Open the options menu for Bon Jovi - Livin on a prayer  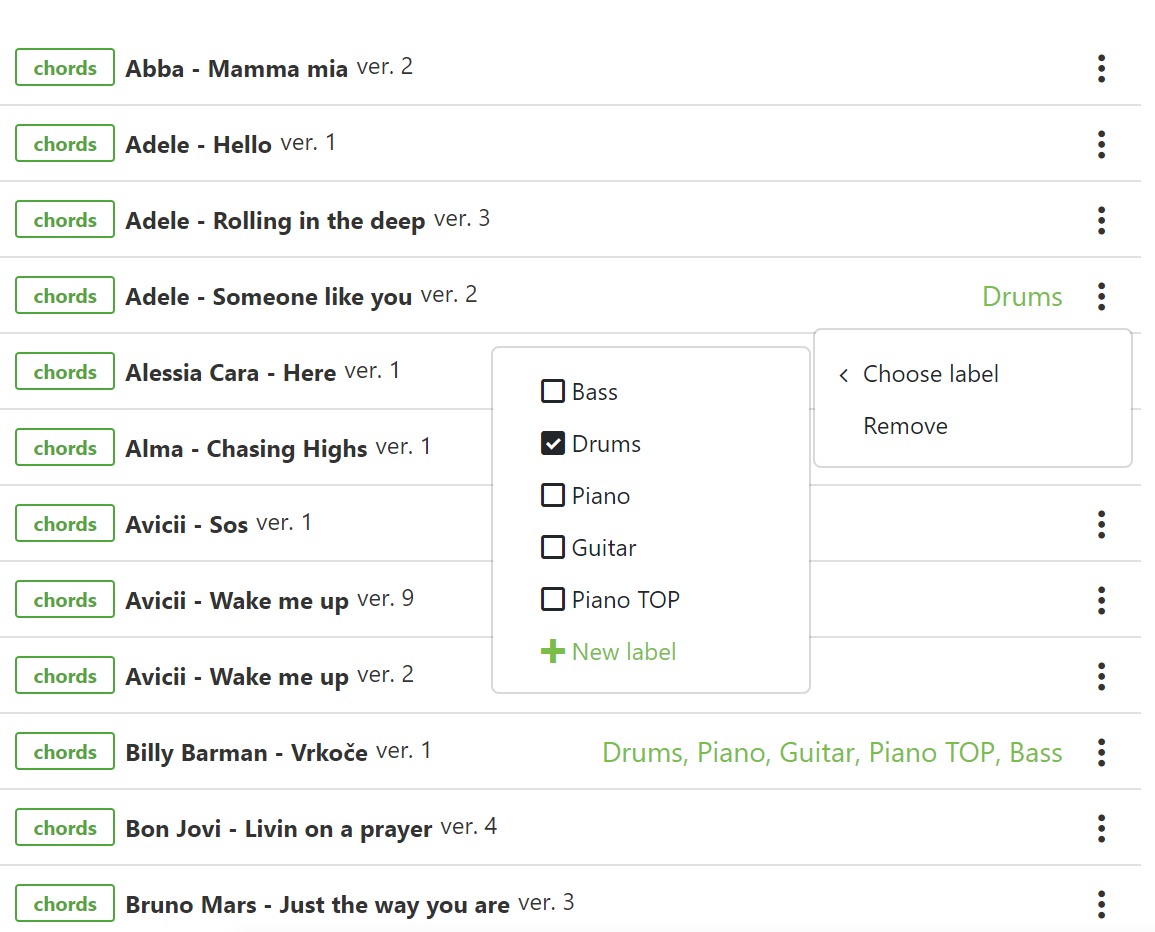[x=1101, y=828]
